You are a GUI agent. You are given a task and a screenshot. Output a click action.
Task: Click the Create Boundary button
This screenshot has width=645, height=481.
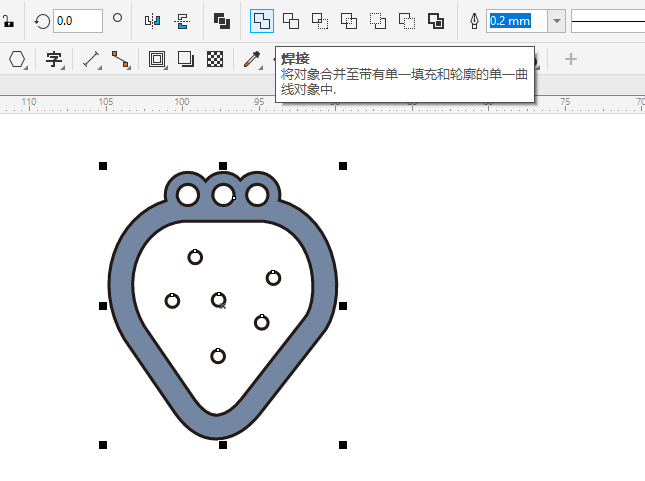point(436,21)
